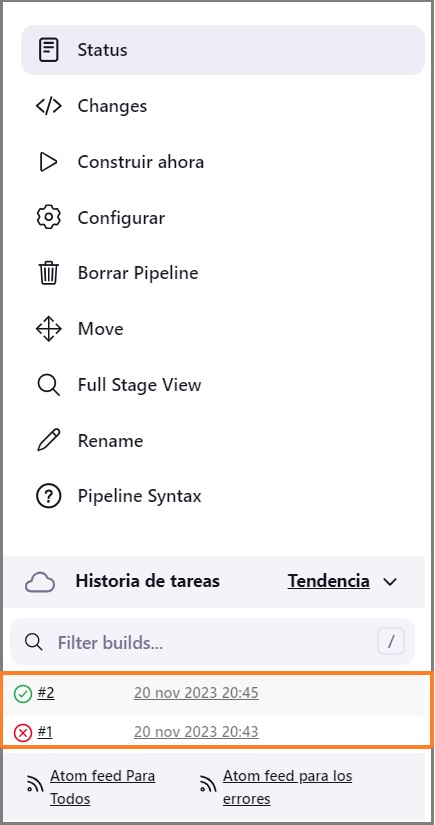This screenshot has width=435, height=825.
Task: Click the Configurar gear icon
Action: pos(49,217)
